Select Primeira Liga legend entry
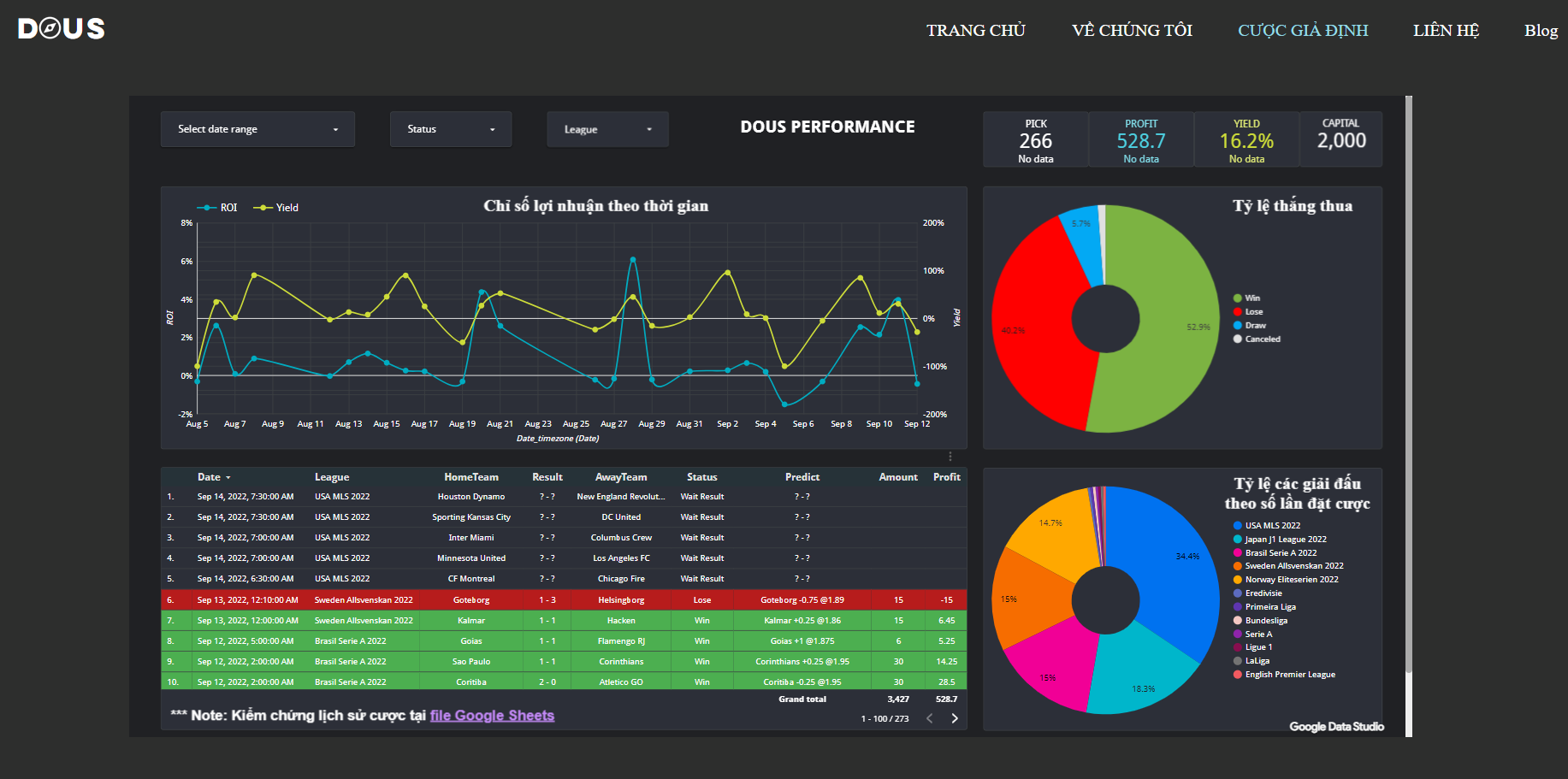Screen dimensions: 1568x779 pos(1264,607)
